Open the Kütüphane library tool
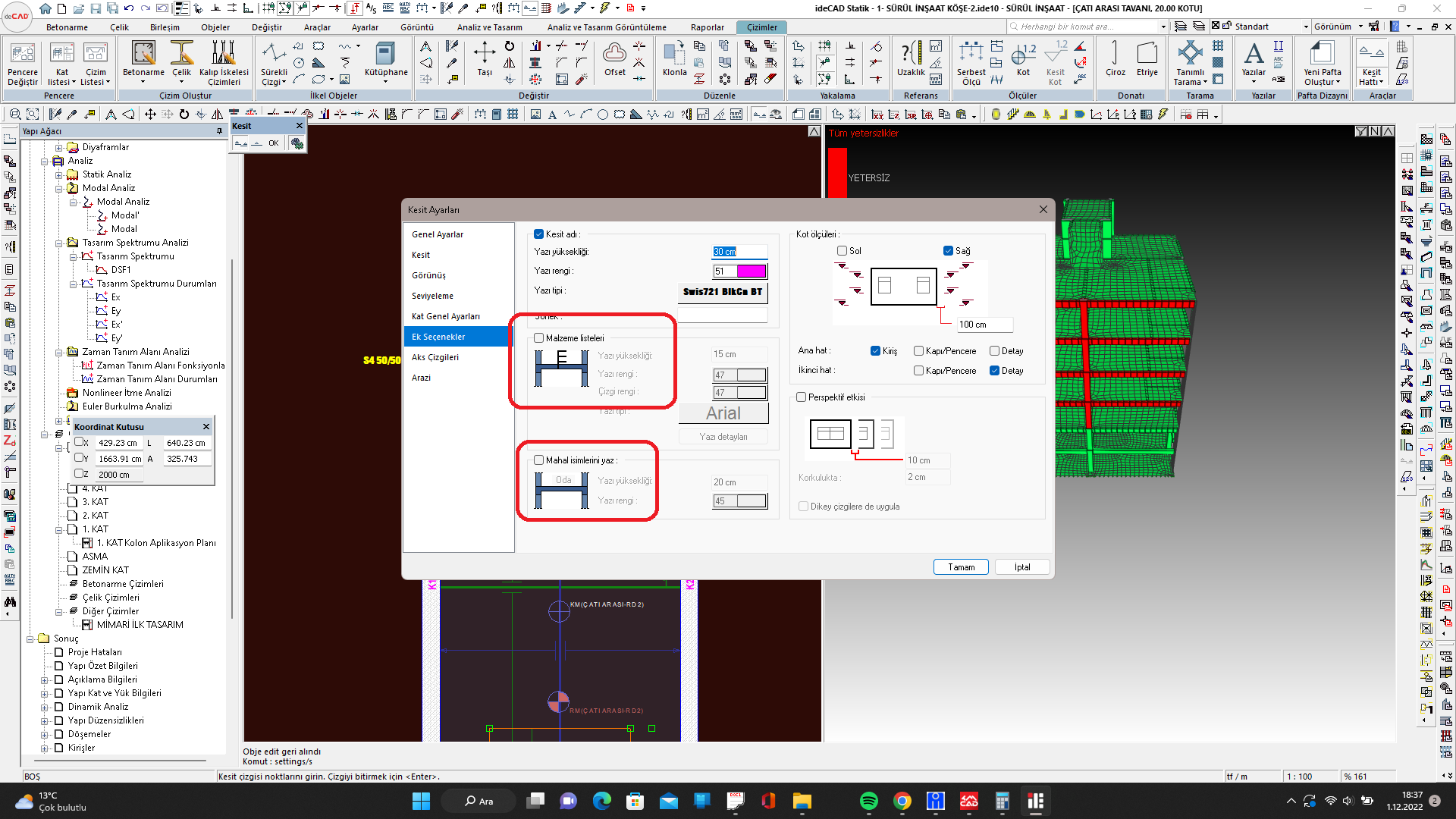The height and width of the screenshot is (819, 1456). click(x=386, y=61)
